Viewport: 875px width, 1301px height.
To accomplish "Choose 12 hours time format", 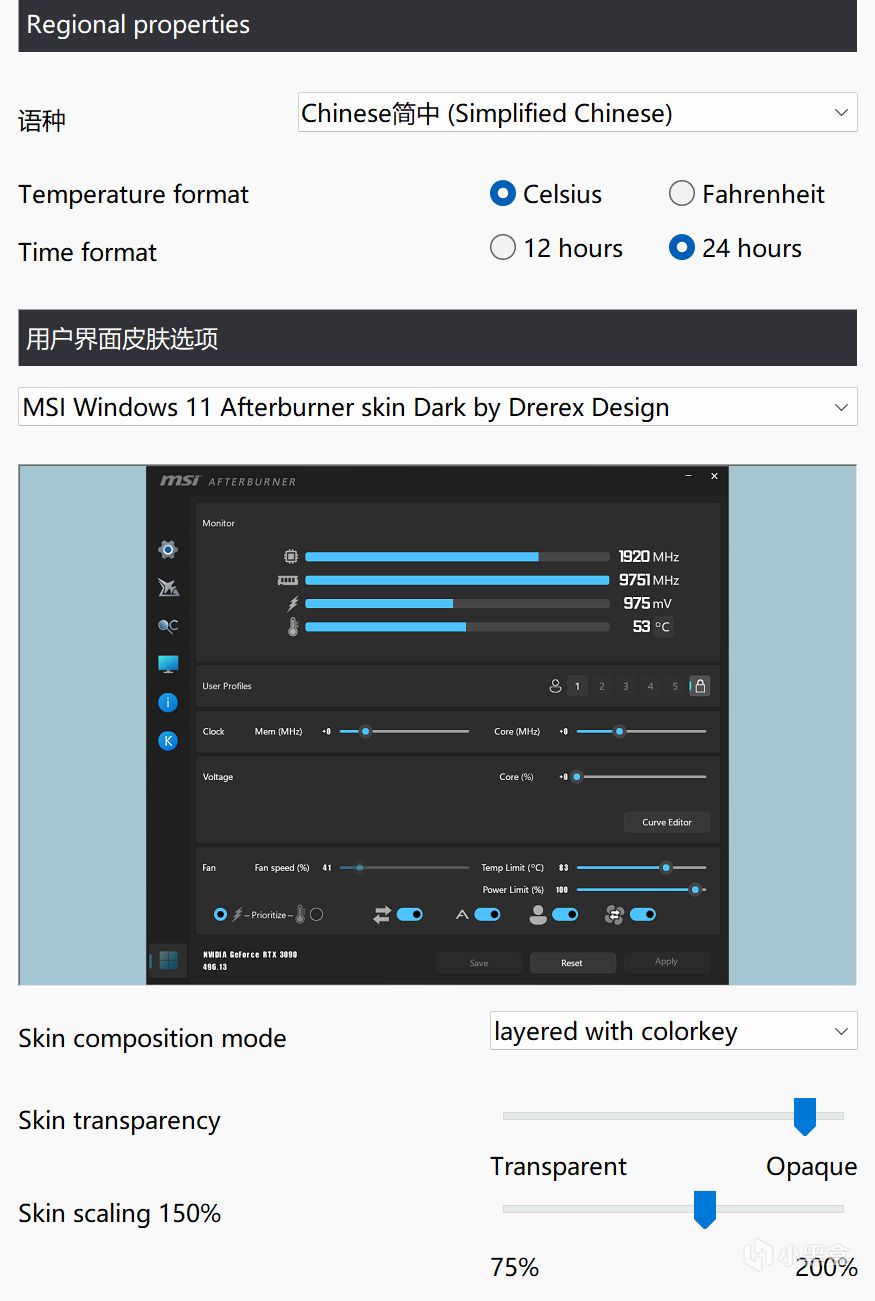I will tap(503, 247).
